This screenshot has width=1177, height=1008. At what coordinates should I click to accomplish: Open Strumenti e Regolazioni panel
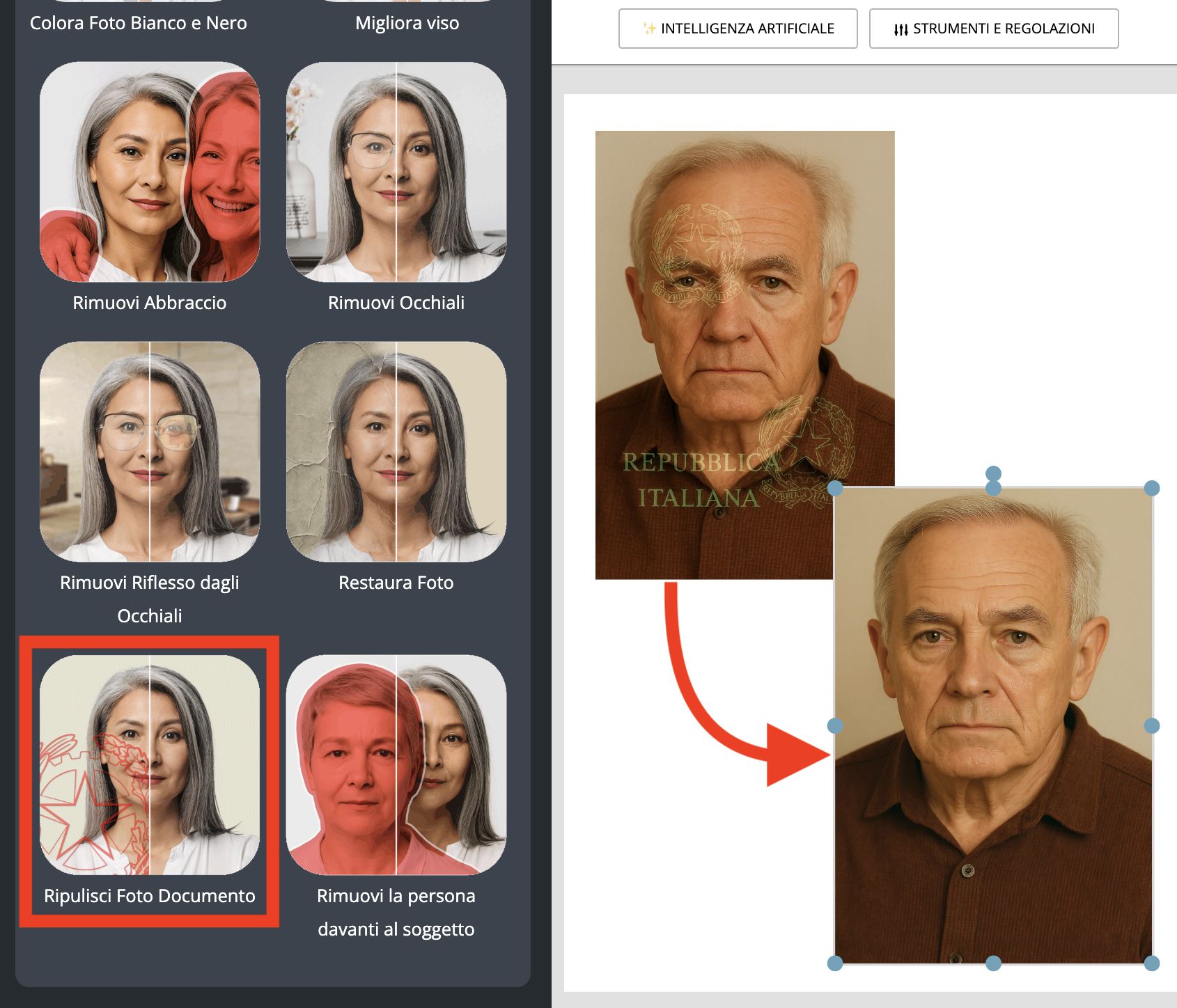pos(994,29)
